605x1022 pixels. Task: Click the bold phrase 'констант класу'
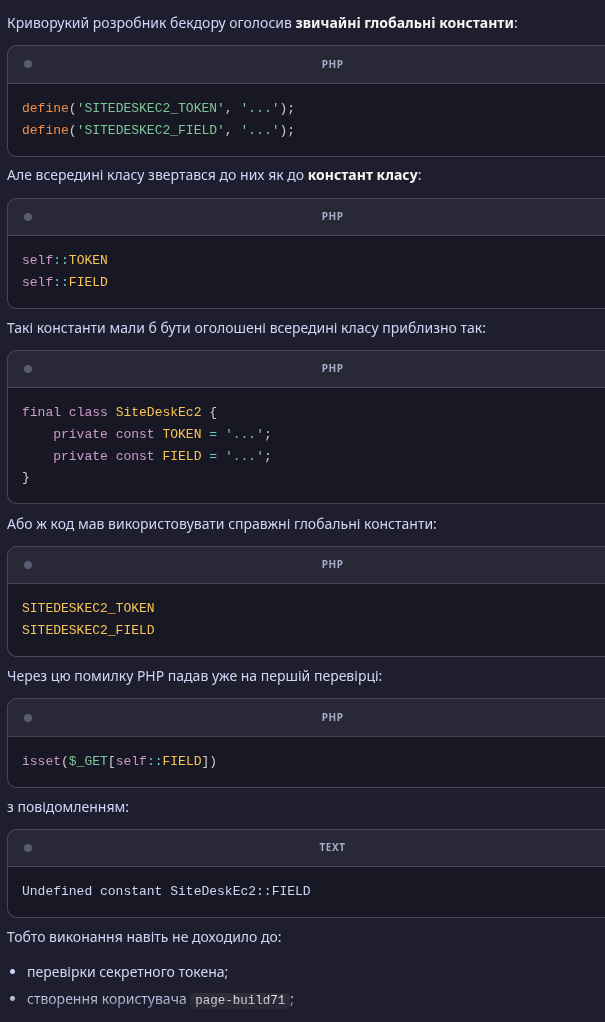362,175
